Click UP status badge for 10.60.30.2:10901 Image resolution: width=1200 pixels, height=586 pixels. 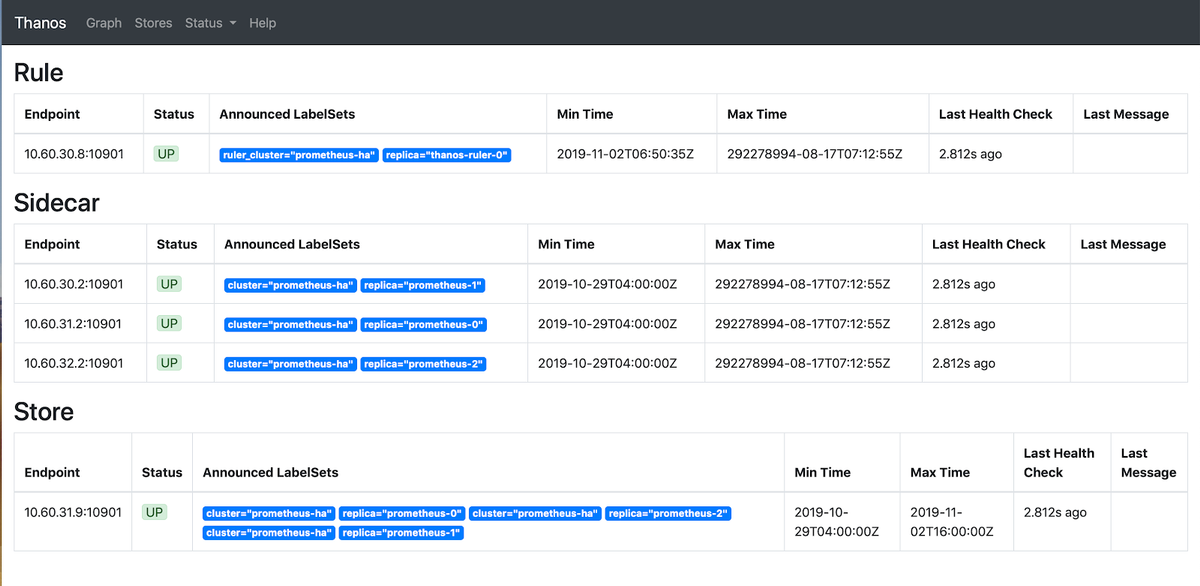169,284
